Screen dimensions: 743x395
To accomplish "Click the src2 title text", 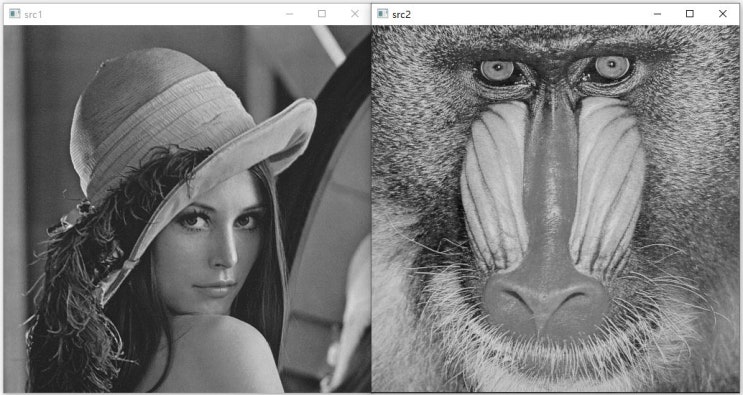I will 401,14.
